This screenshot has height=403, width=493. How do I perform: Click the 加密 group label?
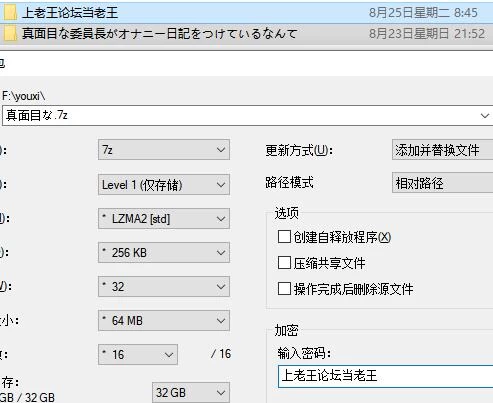pos(286,330)
